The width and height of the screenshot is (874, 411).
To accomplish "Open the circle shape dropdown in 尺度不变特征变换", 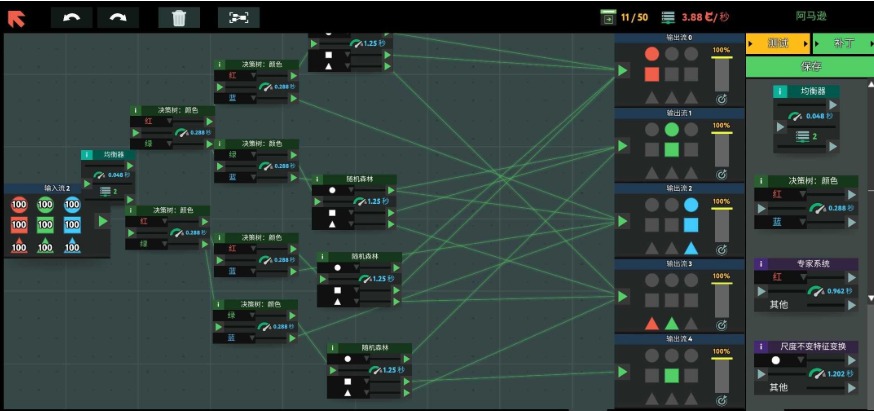I will pyautogui.click(x=786, y=359).
